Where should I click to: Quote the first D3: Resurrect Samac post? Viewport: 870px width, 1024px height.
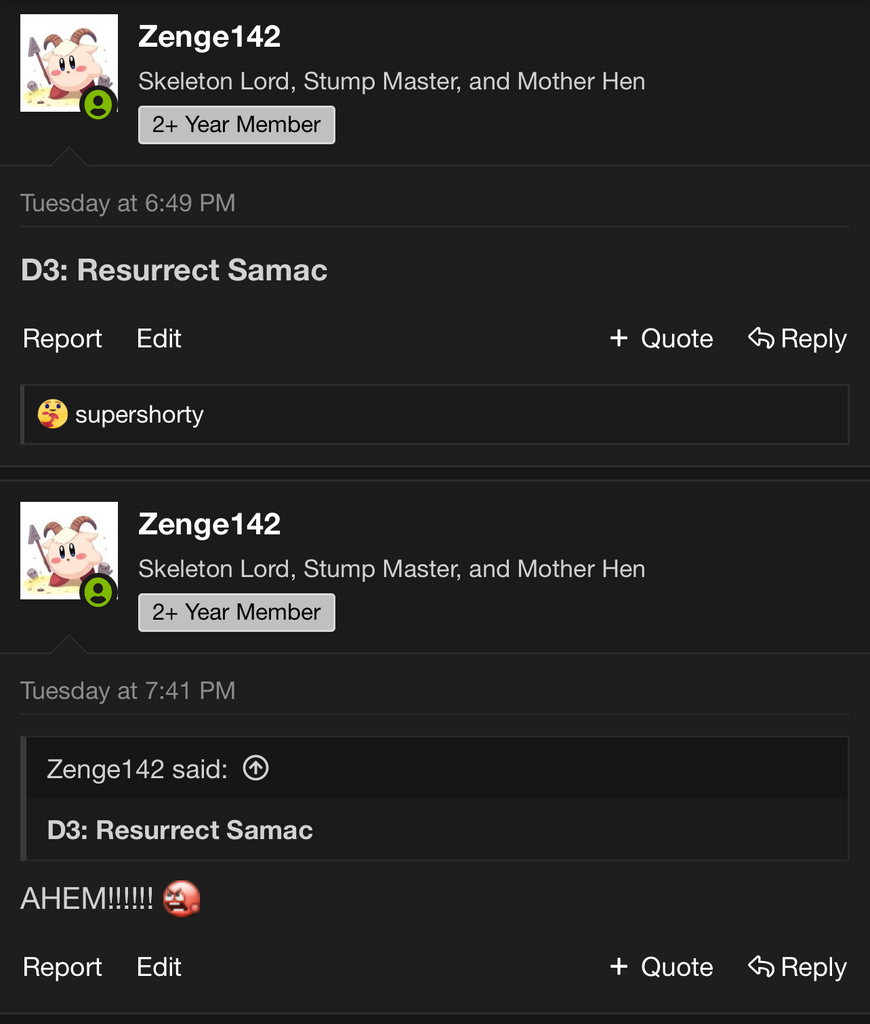click(x=661, y=339)
